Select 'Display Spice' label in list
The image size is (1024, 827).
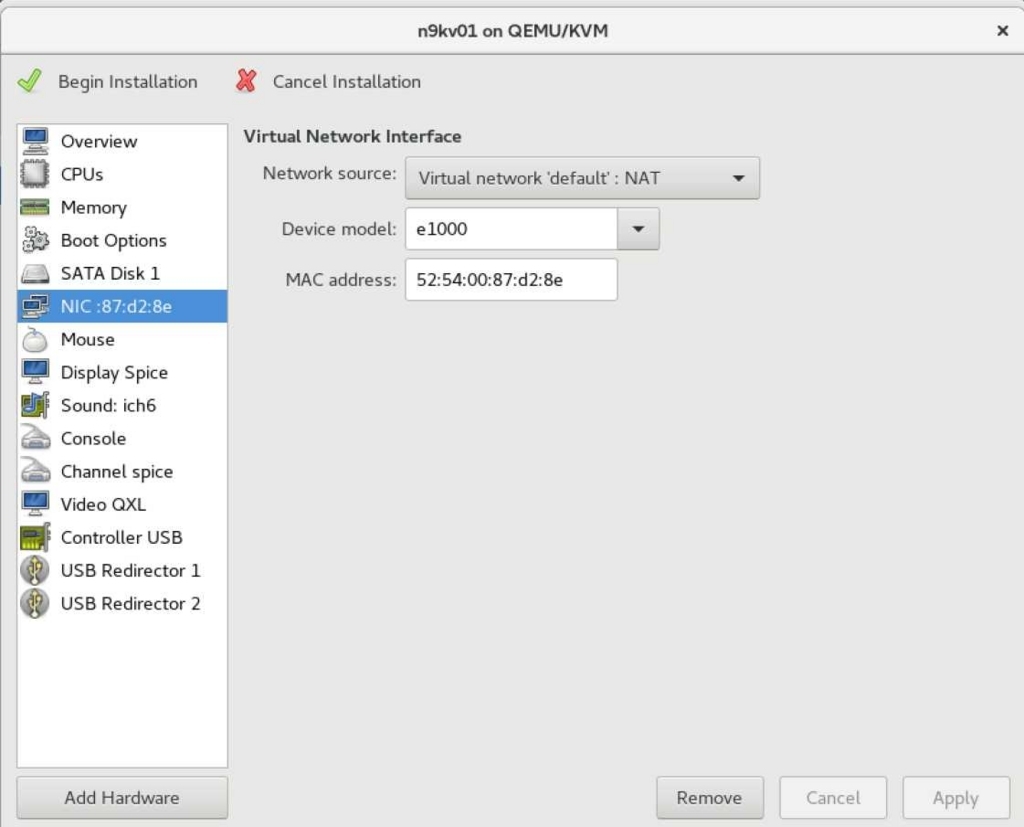[x=114, y=372]
